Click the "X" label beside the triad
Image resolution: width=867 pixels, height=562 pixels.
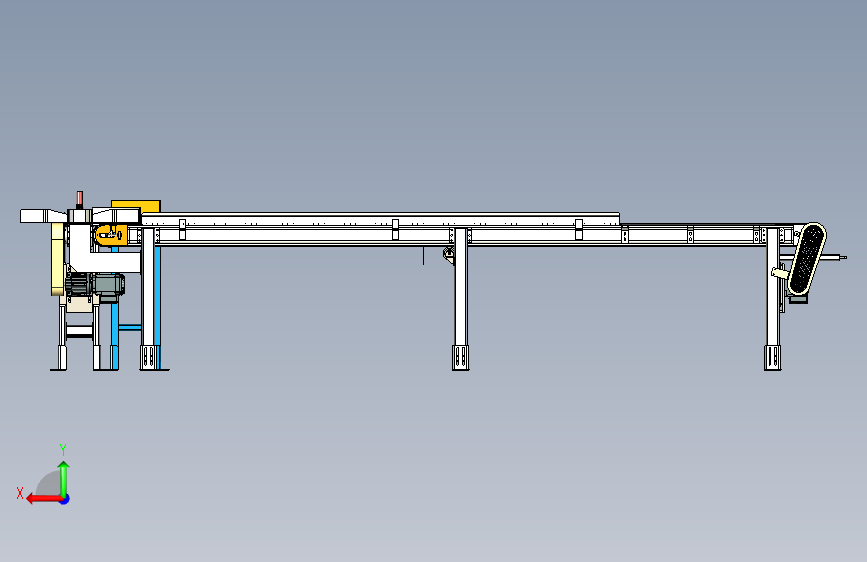tap(20, 493)
